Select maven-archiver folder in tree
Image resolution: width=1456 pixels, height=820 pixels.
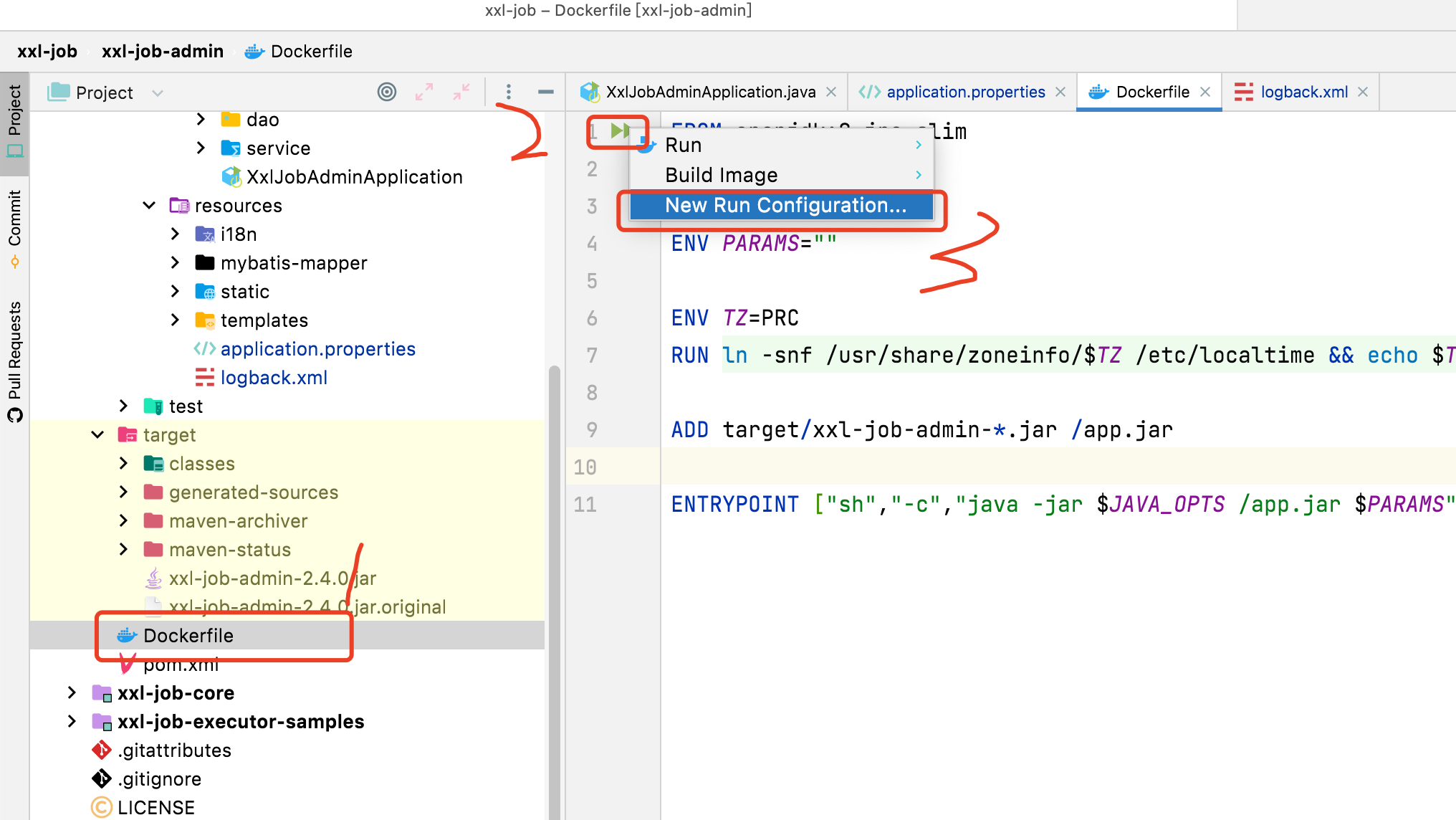pyautogui.click(x=238, y=520)
